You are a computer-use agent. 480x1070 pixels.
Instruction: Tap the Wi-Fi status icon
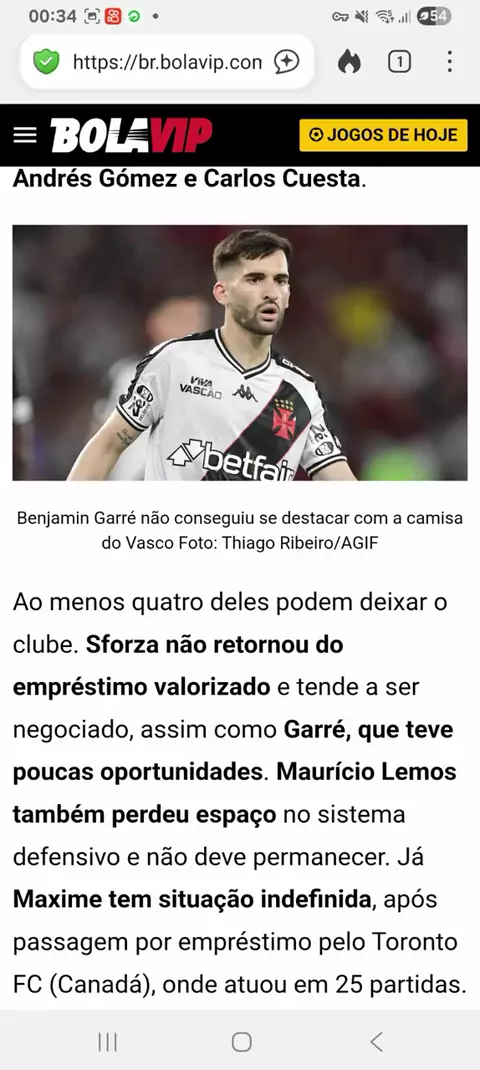(385, 16)
